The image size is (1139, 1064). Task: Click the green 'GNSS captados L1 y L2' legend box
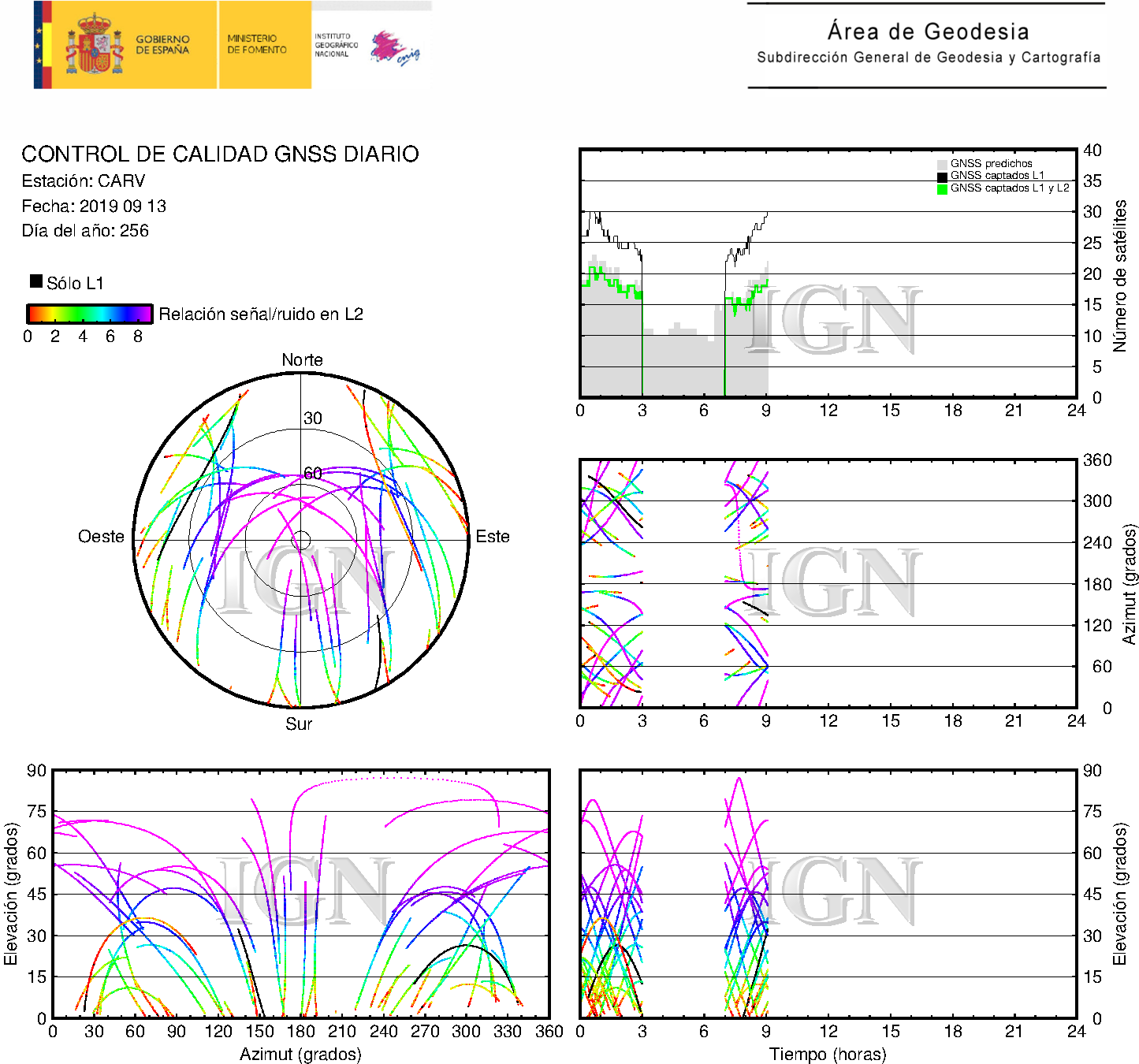[x=942, y=189]
